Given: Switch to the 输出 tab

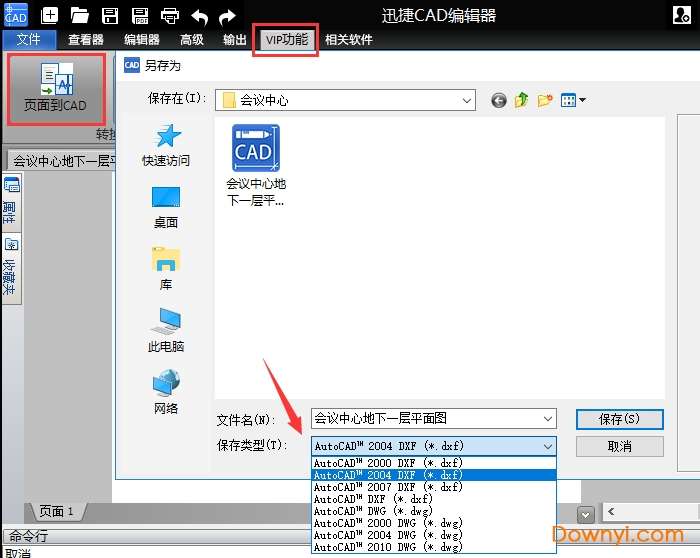Looking at the screenshot, I should (235, 40).
